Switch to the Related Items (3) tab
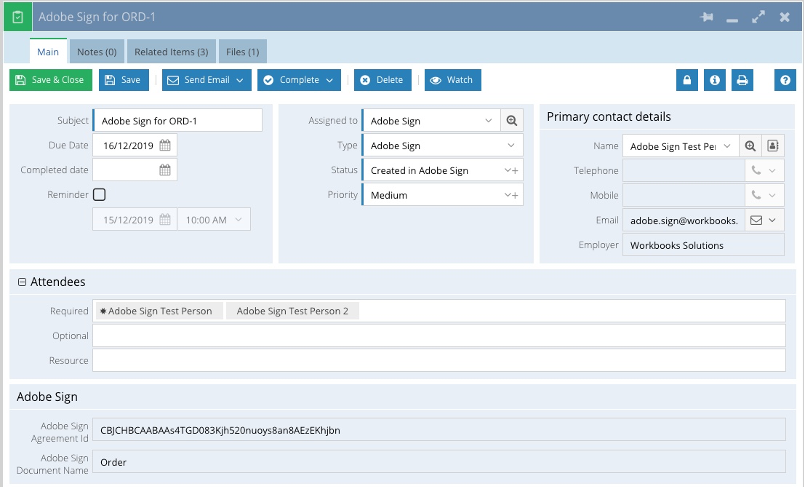This screenshot has width=804, height=487. (x=171, y=51)
